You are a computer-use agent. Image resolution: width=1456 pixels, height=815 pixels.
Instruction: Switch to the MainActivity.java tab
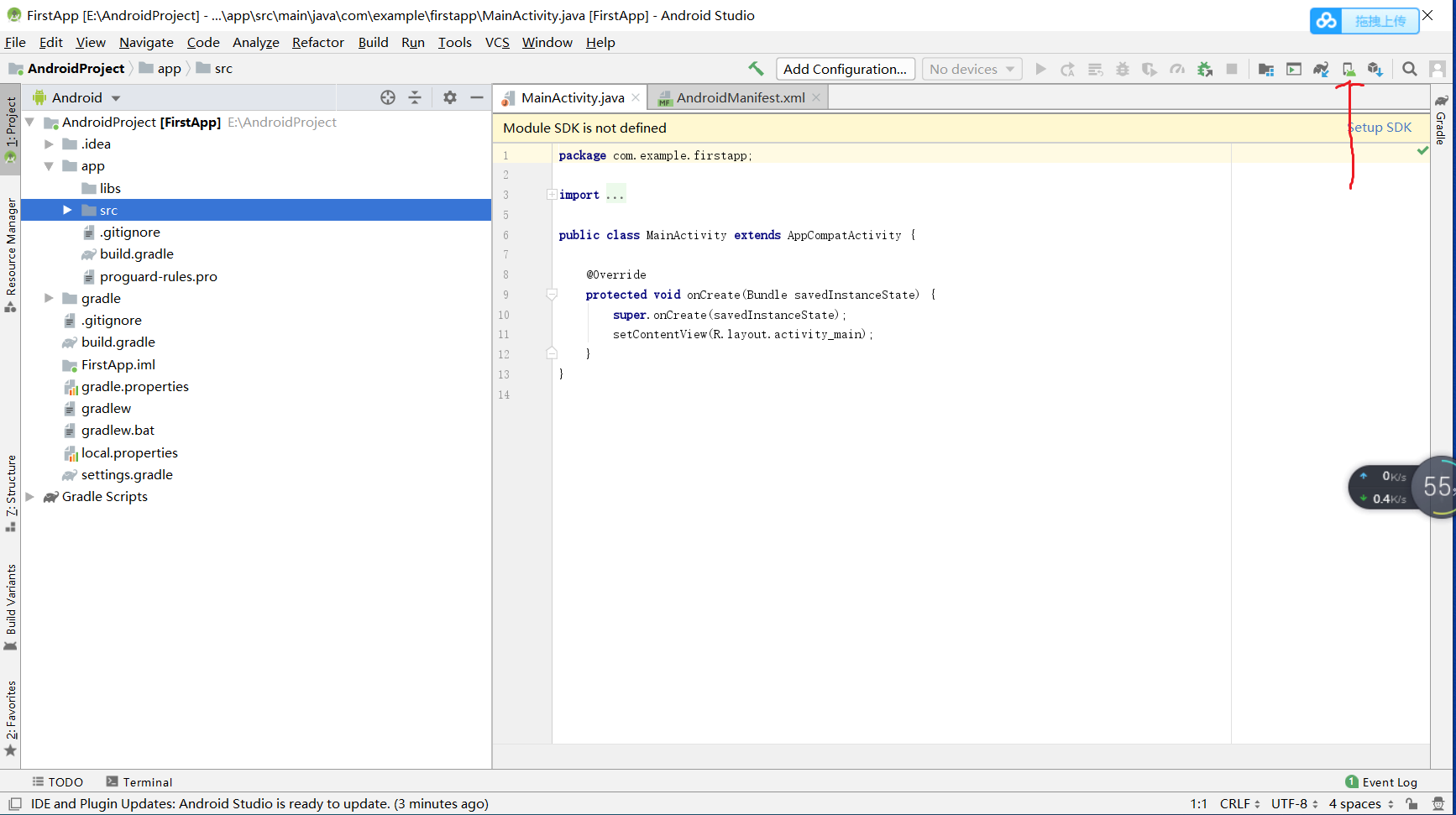click(x=572, y=97)
